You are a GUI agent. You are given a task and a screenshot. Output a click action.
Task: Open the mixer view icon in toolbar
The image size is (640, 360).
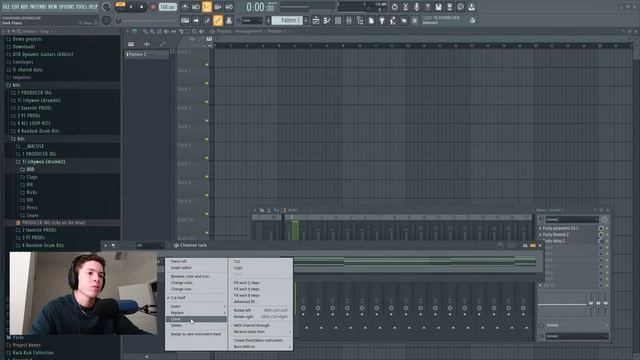[349, 20]
